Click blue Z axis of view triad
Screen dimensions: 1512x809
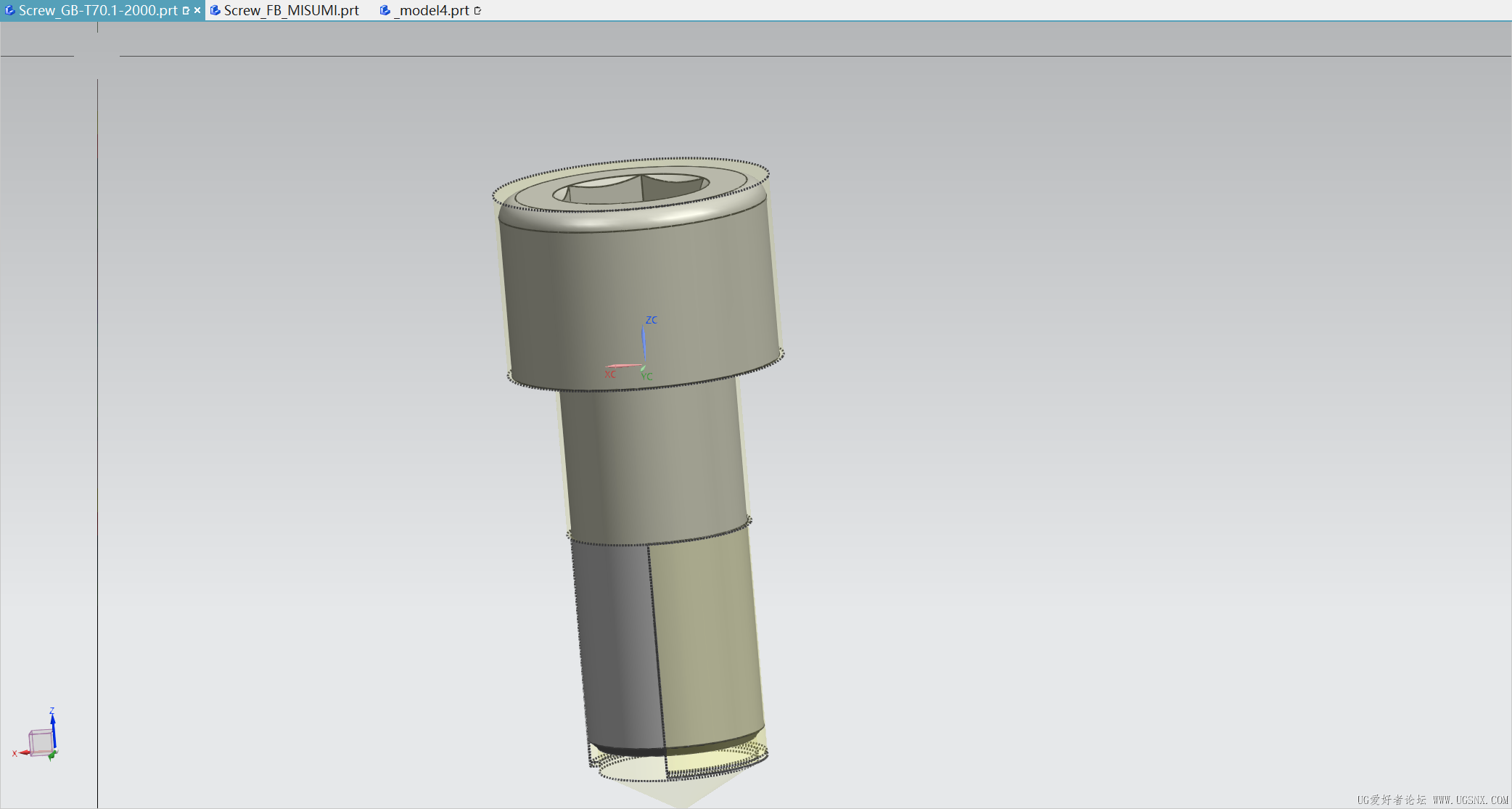pos(53,729)
